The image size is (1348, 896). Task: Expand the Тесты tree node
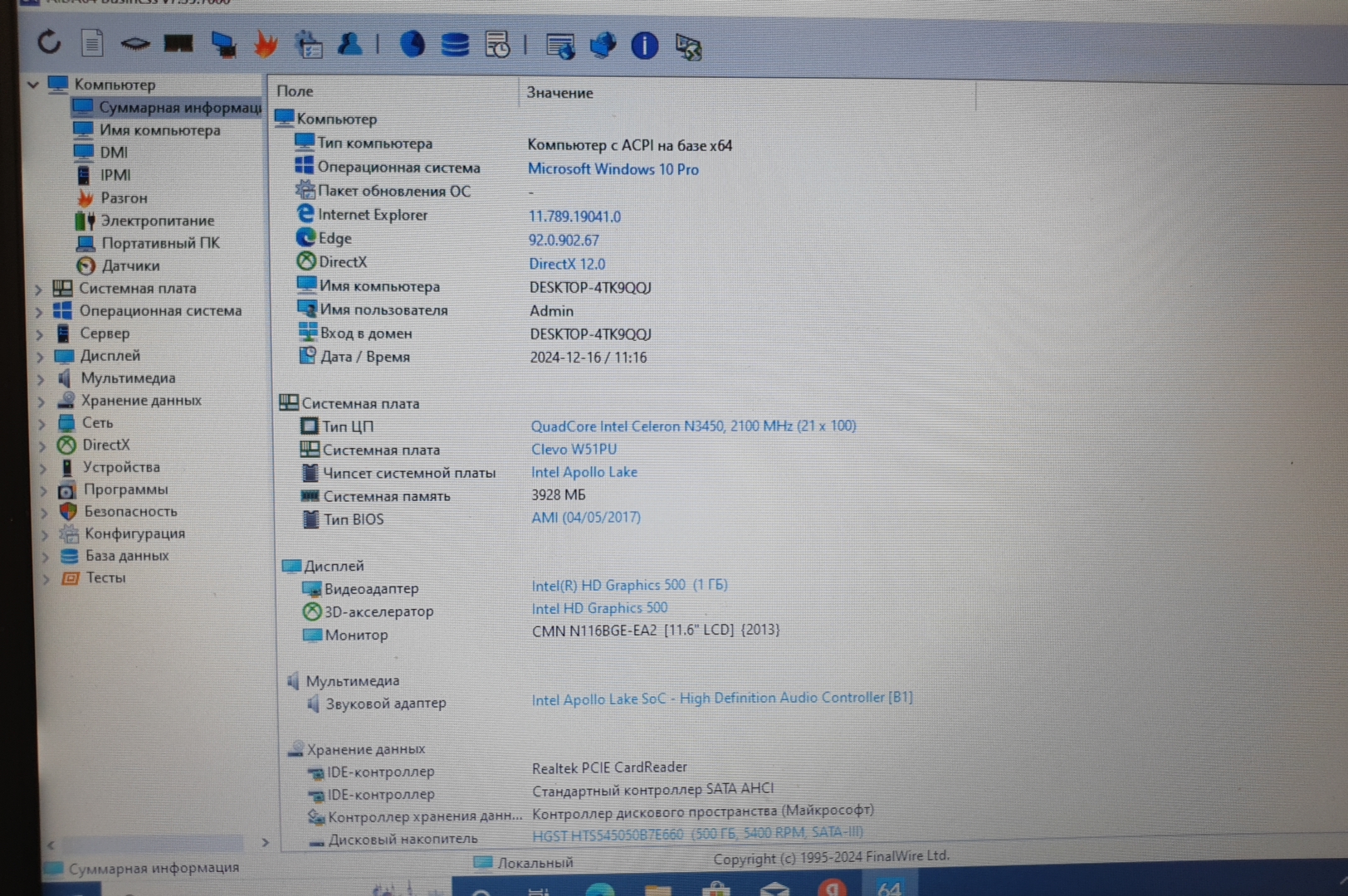coord(46,578)
